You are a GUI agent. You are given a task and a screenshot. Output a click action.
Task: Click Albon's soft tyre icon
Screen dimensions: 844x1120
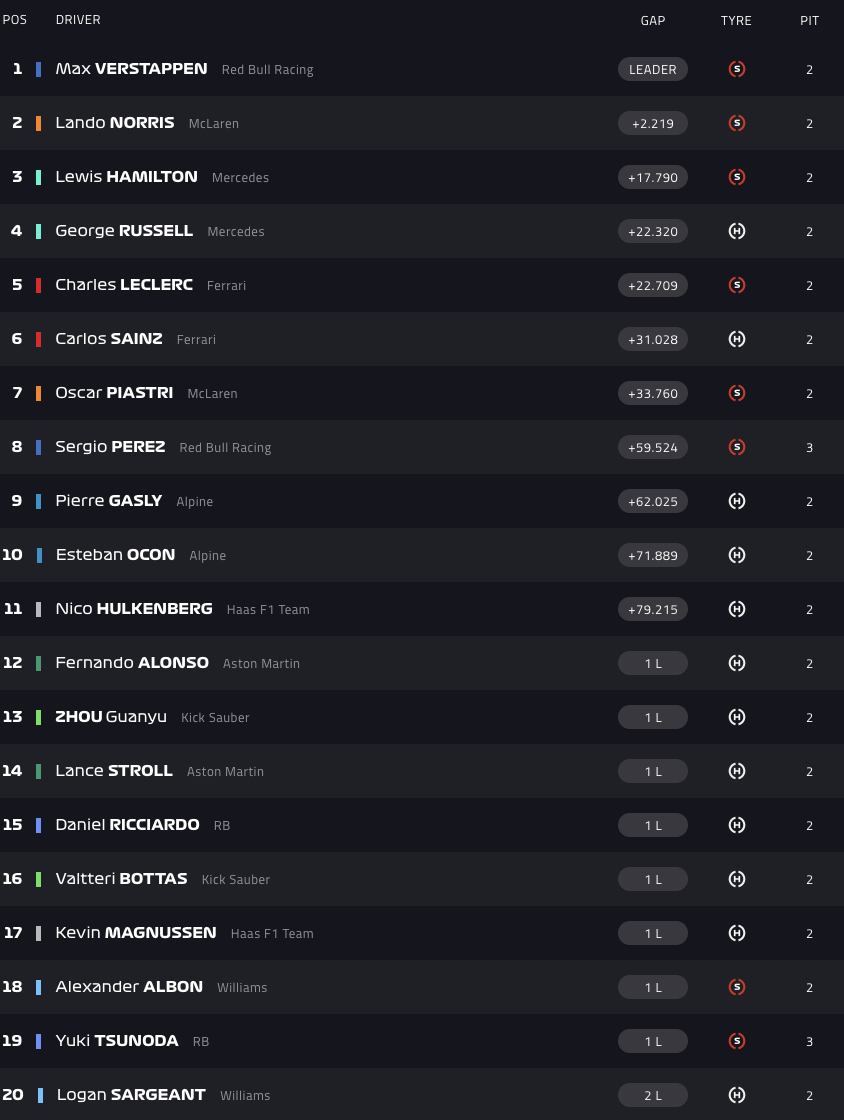[737, 987]
